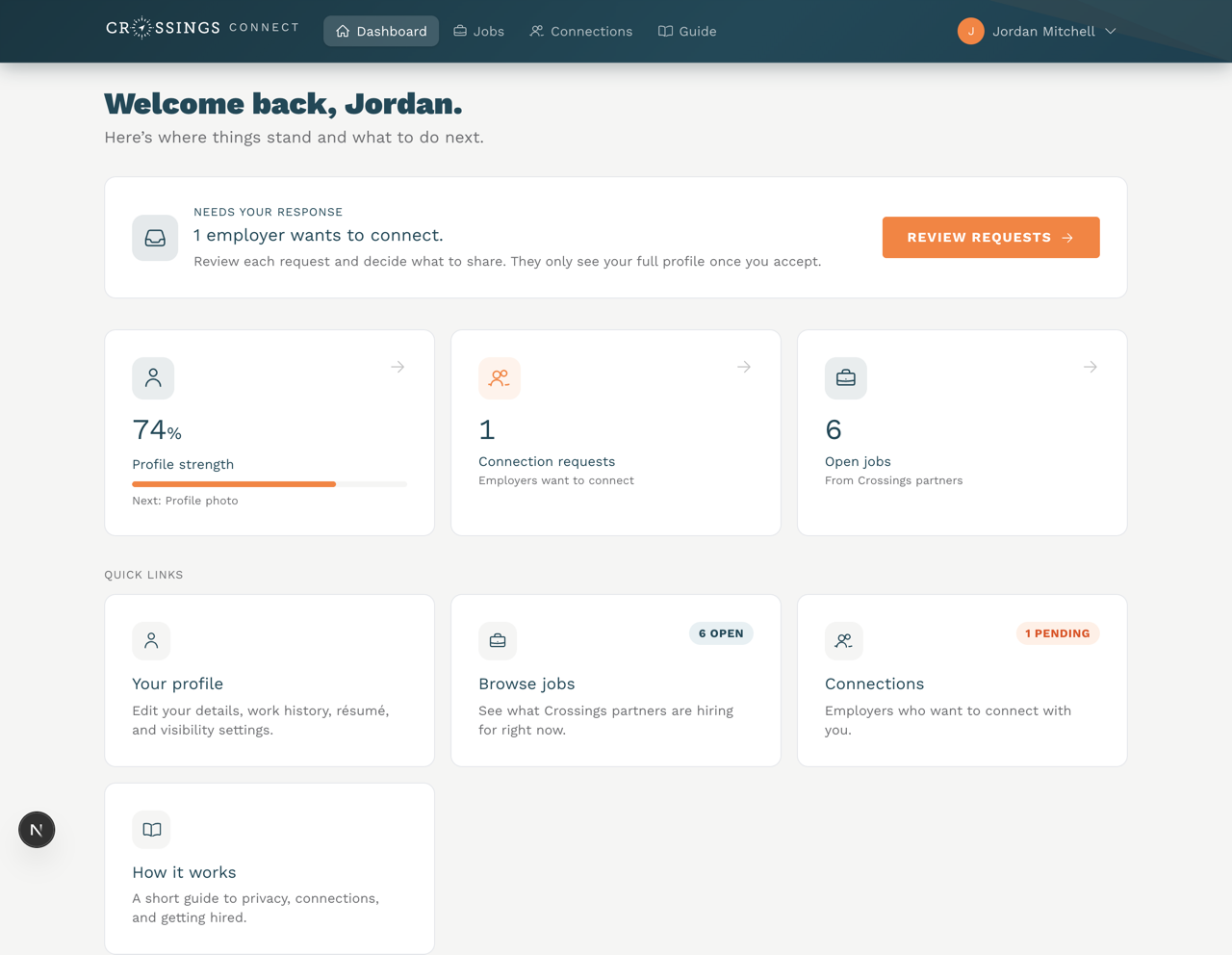
Task: Click the orange J user avatar
Action: (970, 31)
